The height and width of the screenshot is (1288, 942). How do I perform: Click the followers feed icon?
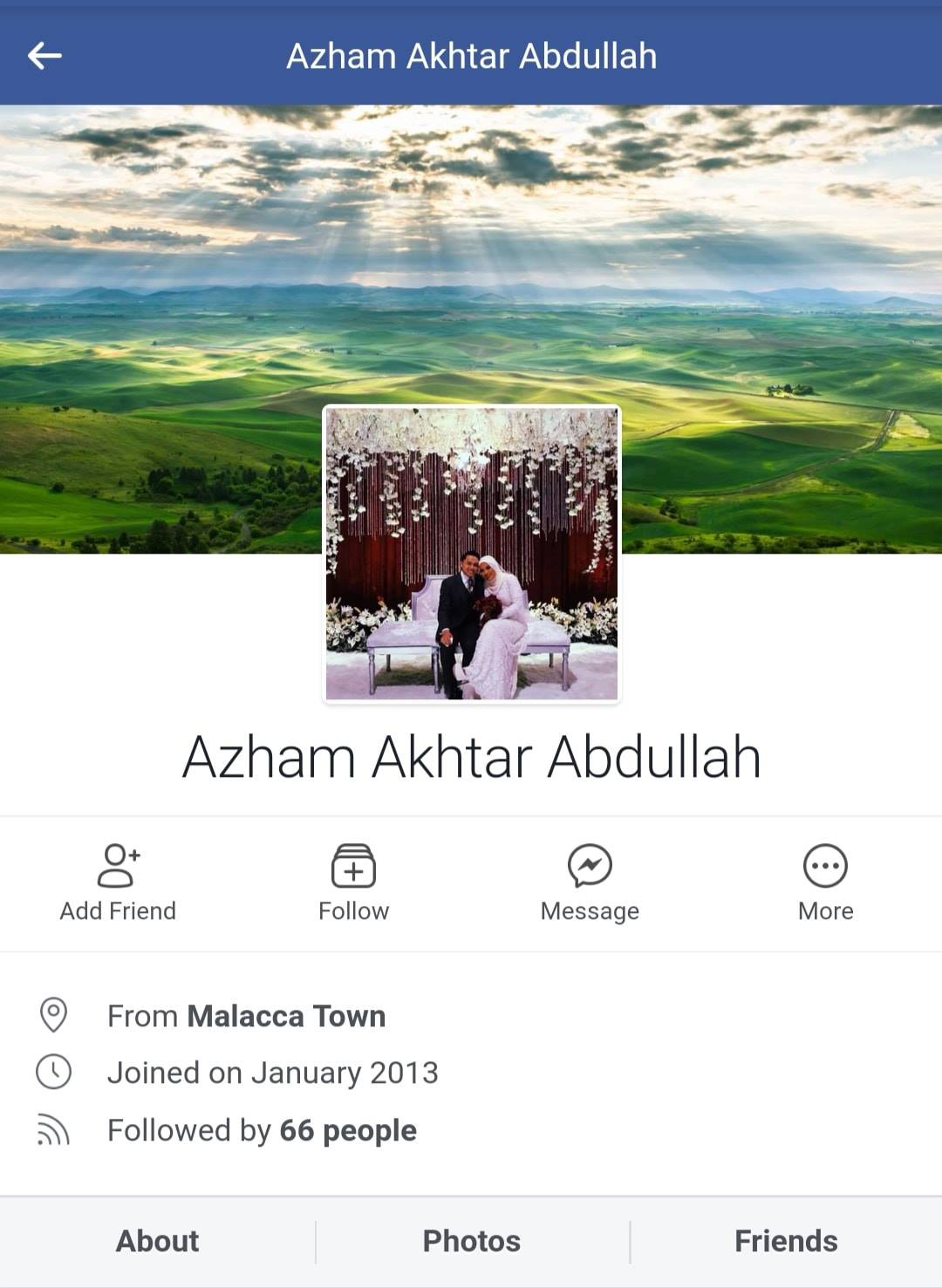(x=53, y=1129)
